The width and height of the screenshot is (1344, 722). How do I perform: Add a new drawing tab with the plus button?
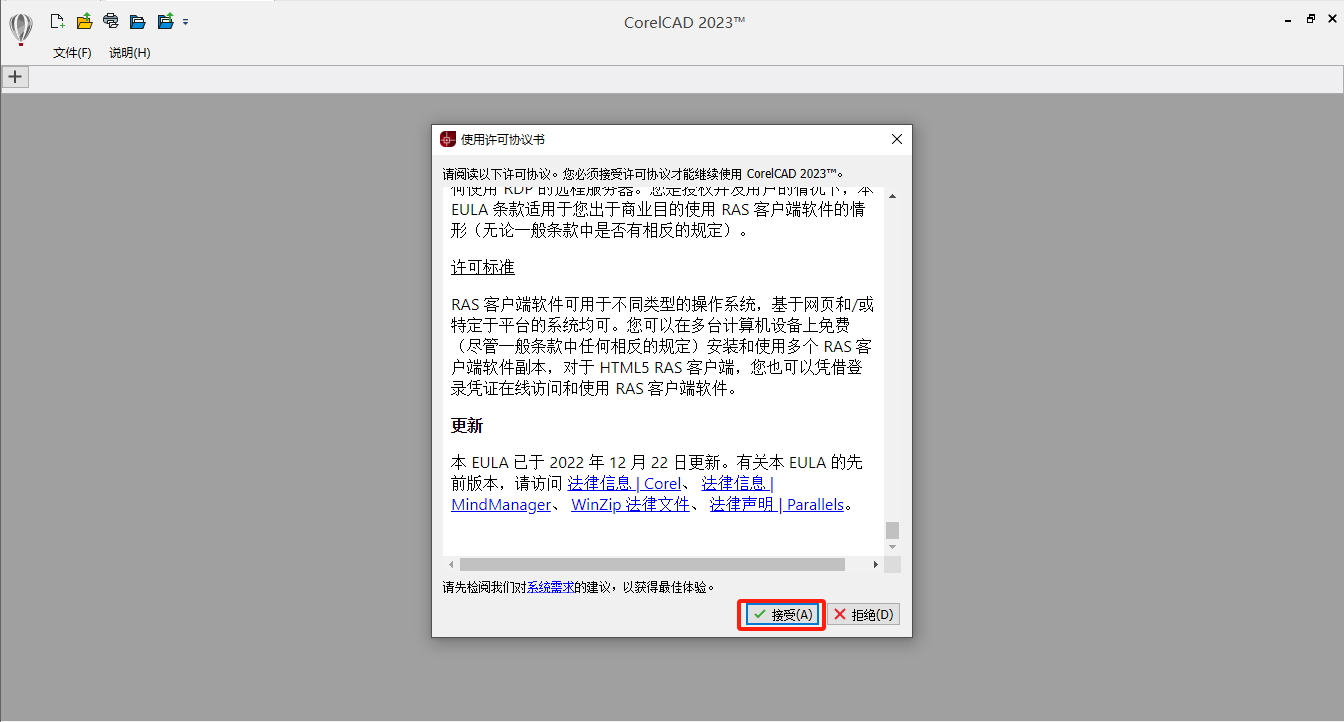tap(15, 77)
